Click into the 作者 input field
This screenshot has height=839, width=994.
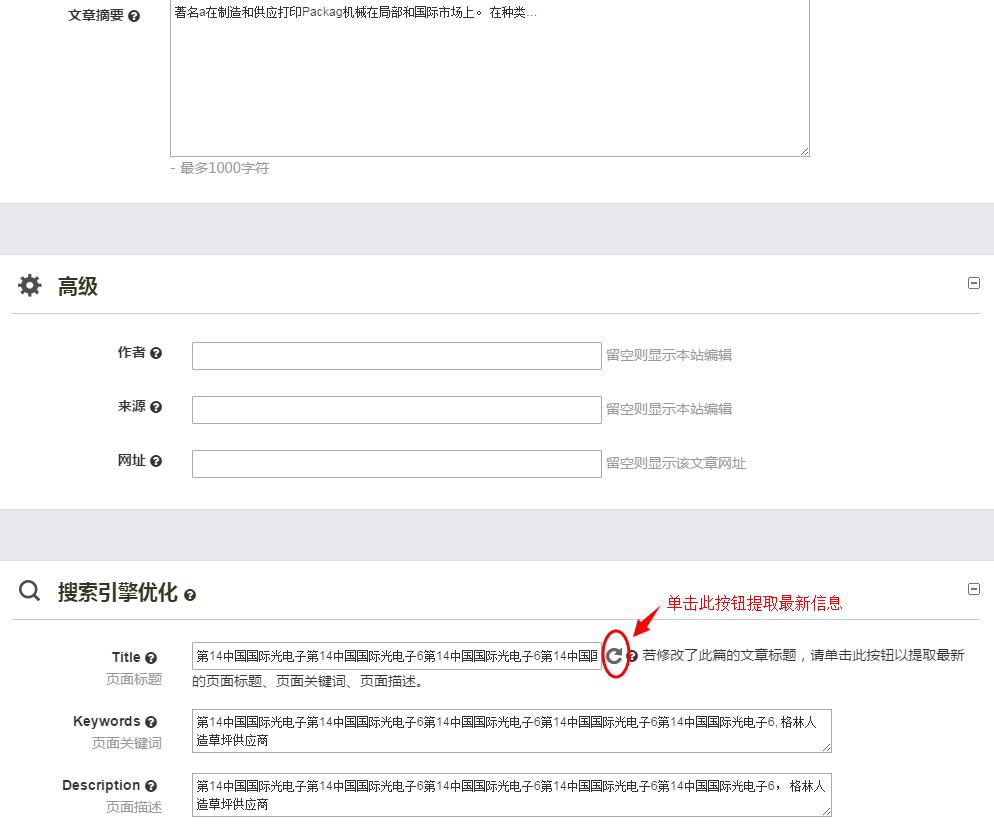coord(396,356)
